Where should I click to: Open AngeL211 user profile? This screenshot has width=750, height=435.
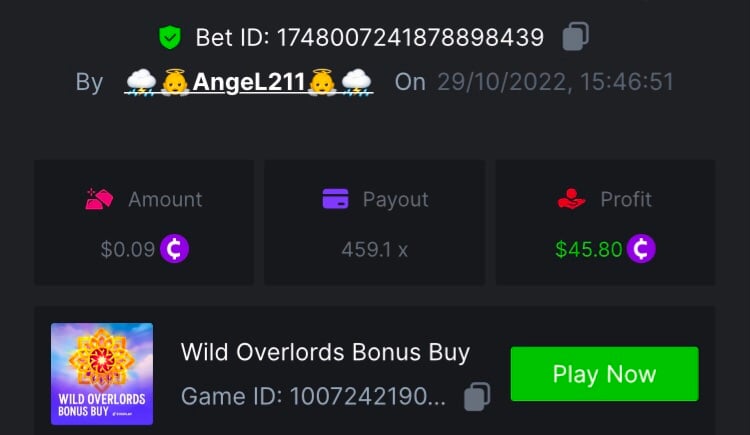249,82
